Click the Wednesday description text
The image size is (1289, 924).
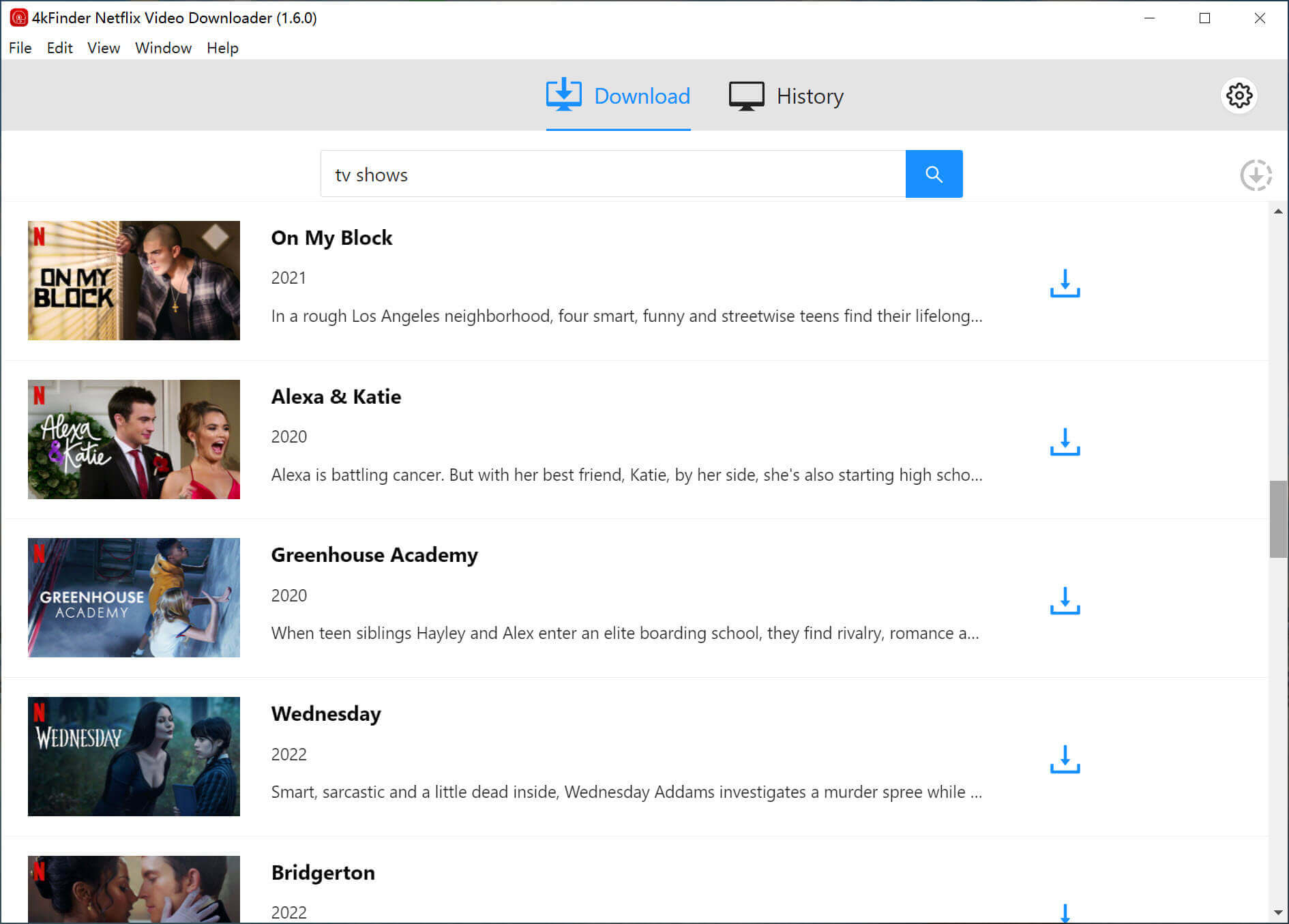coord(627,792)
